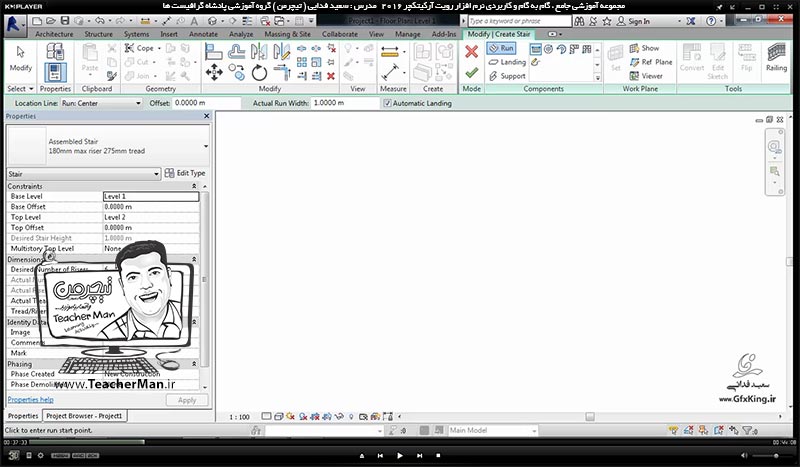The image size is (800, 467).
Task: Click the KMPlayer play button
Action: click(x=399, y=455)
